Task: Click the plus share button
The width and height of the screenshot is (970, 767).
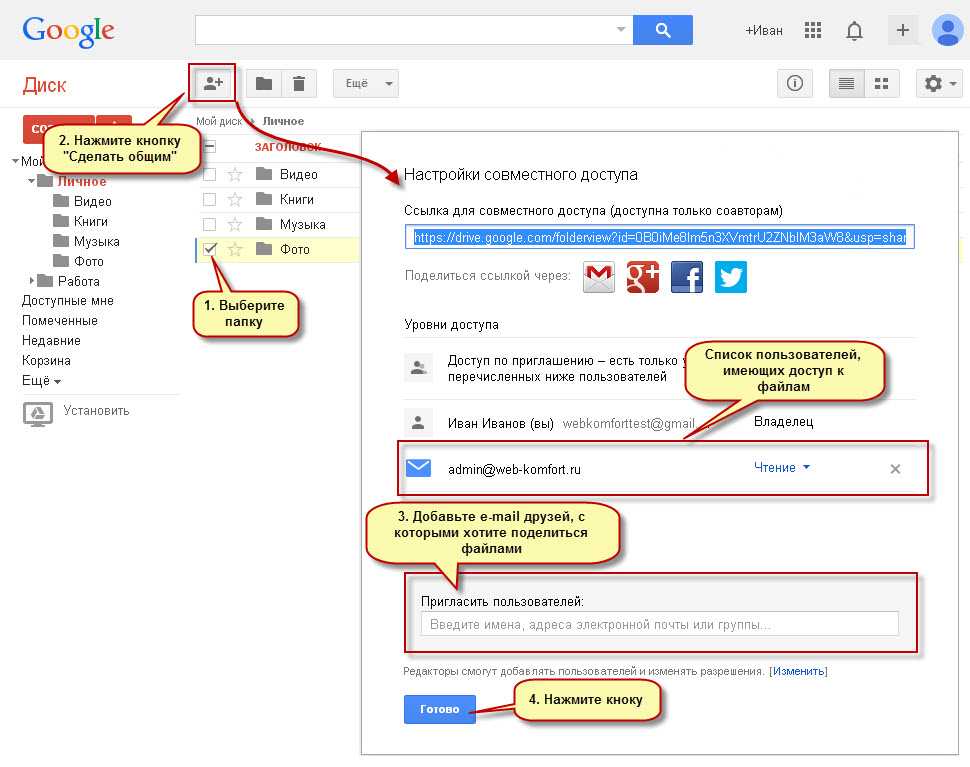Action: pos(903,30)
